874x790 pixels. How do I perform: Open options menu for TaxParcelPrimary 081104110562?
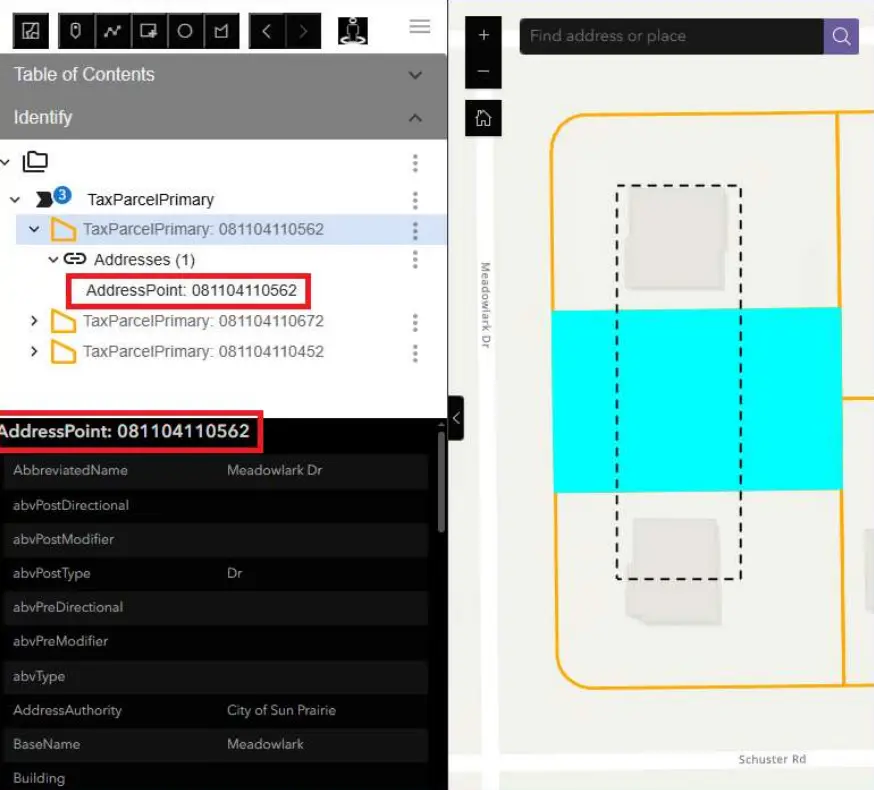pos(415,230)
